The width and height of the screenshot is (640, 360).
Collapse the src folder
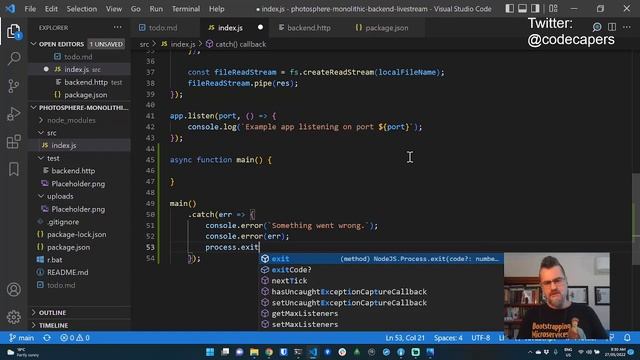51,133
